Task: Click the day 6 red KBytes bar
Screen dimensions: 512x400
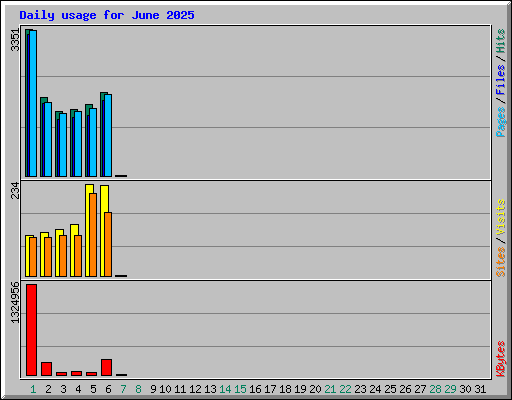Action: (106, 367)
